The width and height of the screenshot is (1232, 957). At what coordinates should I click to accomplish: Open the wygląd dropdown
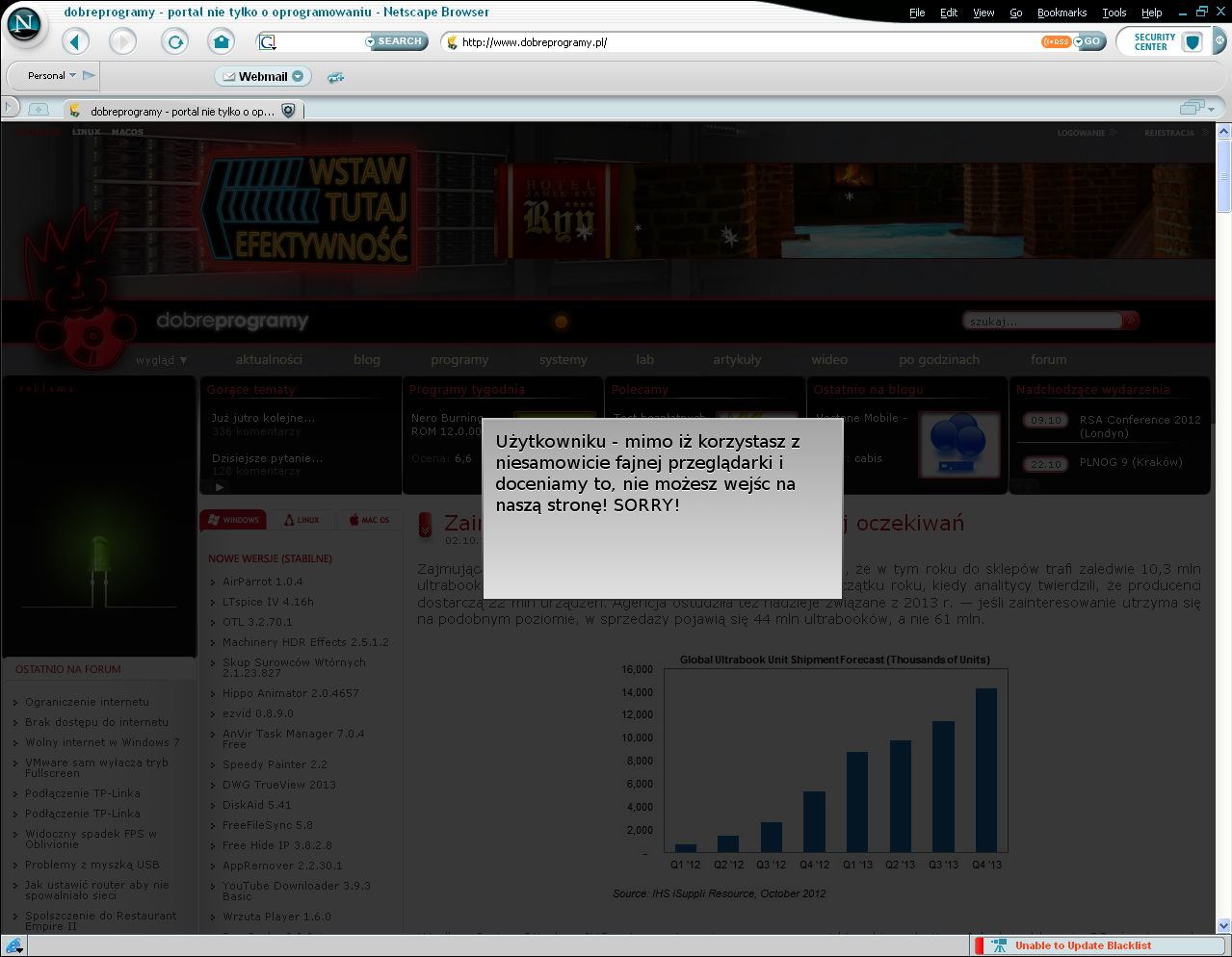162,360
